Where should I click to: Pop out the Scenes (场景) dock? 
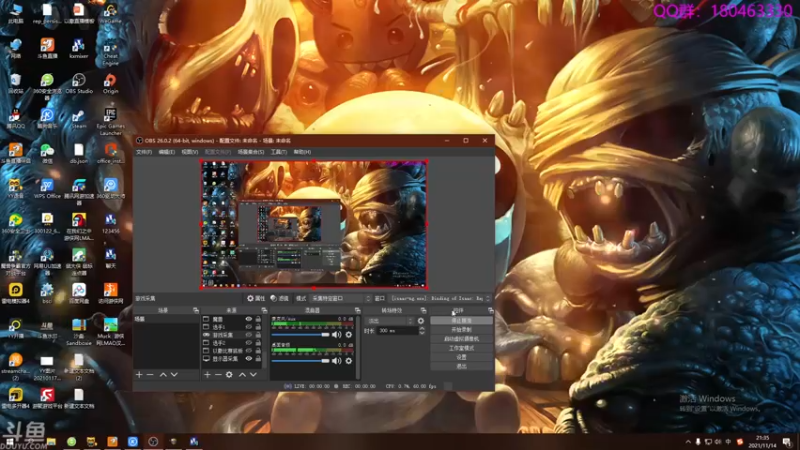(195, 310)
